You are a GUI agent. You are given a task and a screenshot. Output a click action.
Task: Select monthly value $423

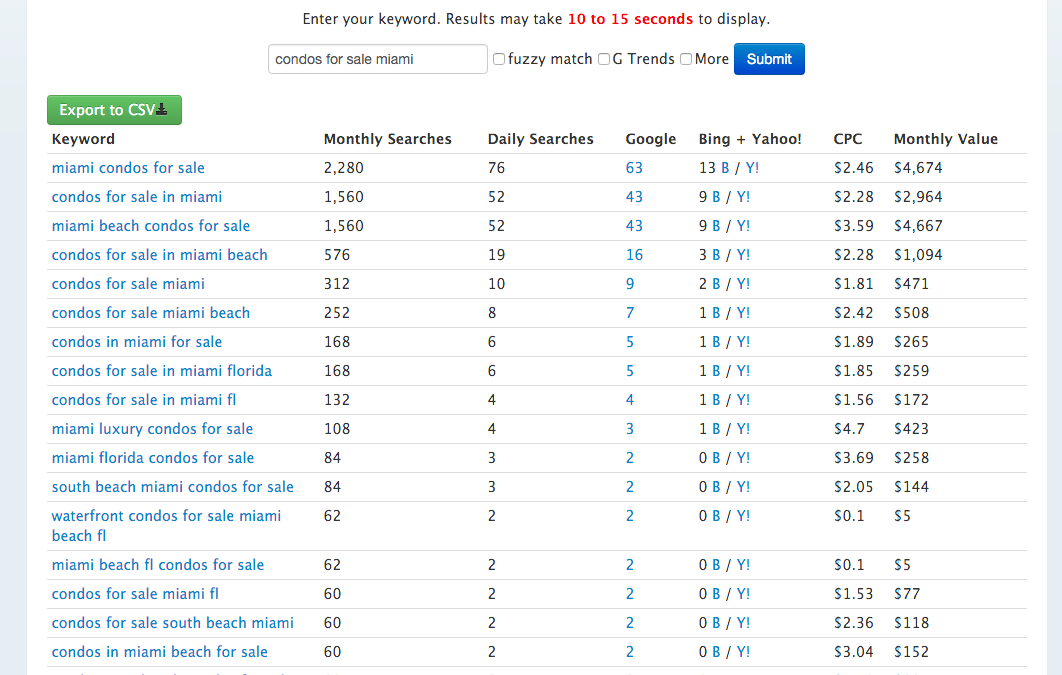911,430
